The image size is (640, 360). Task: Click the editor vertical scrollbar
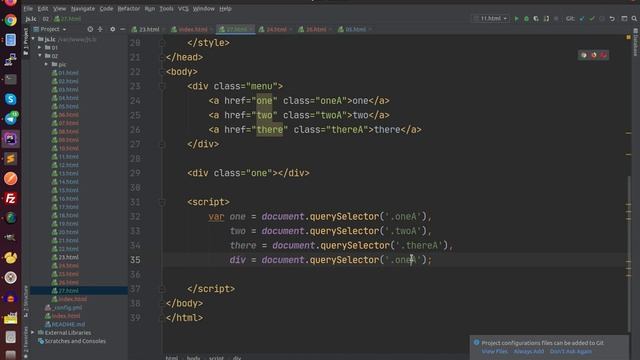coord(629,253)
